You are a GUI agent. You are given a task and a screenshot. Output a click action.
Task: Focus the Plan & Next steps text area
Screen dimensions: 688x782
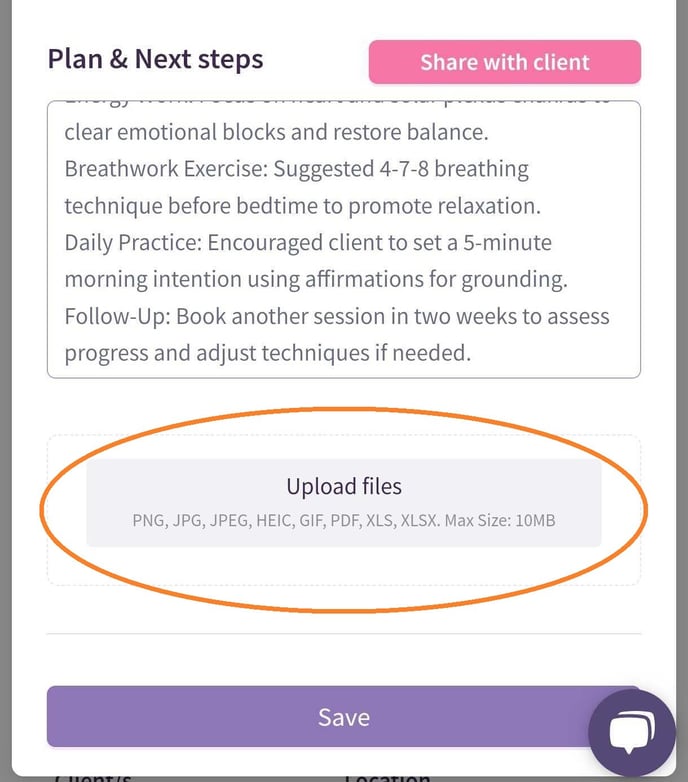[343, 240]
